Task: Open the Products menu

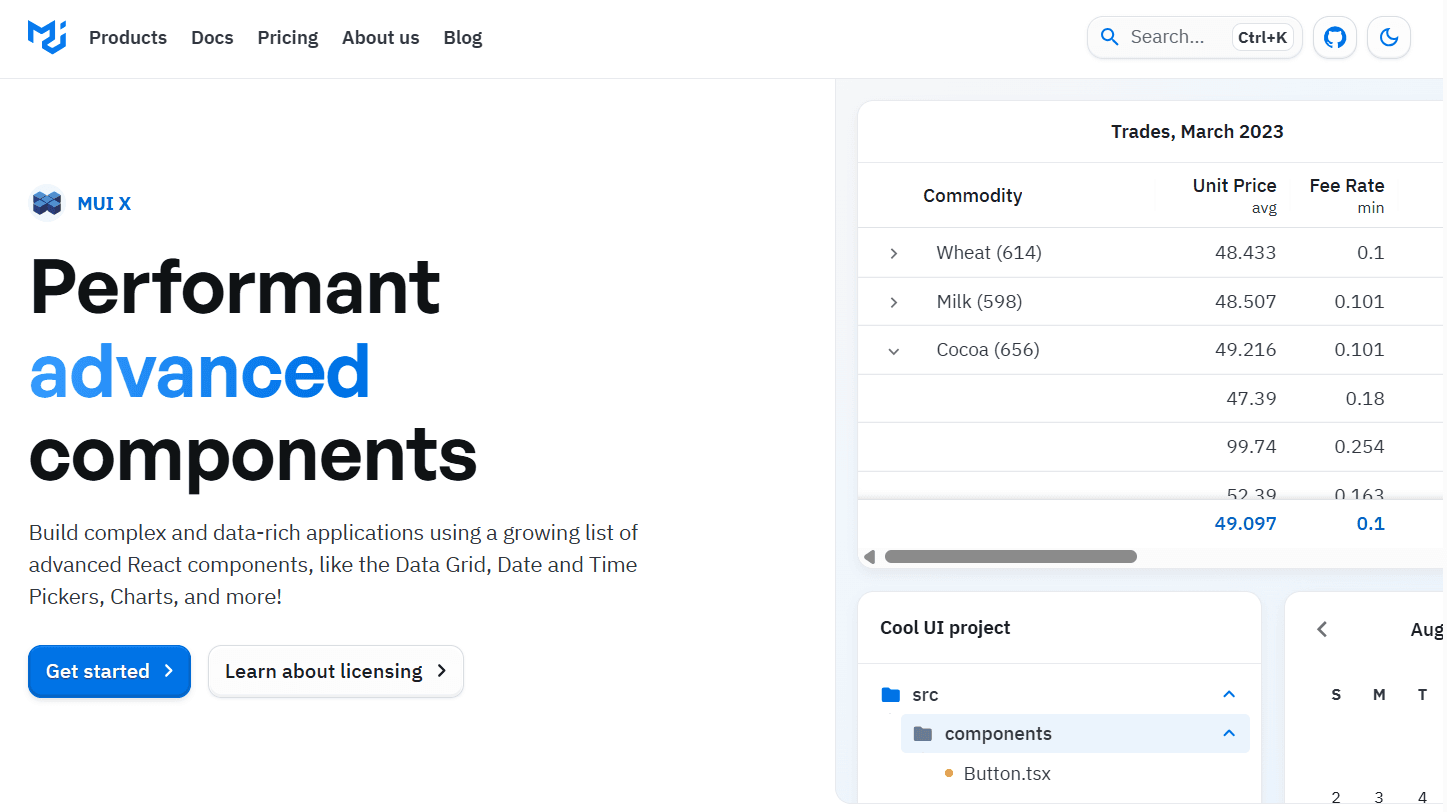Action: pyautogui.click(x=128, y=38)
